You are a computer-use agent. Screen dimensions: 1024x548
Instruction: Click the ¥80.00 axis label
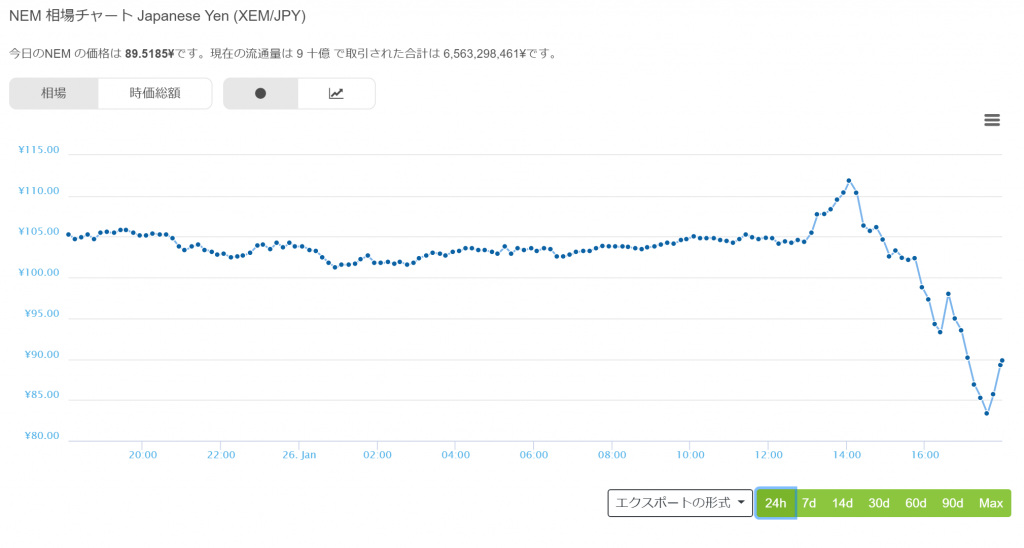pos(41,436)
